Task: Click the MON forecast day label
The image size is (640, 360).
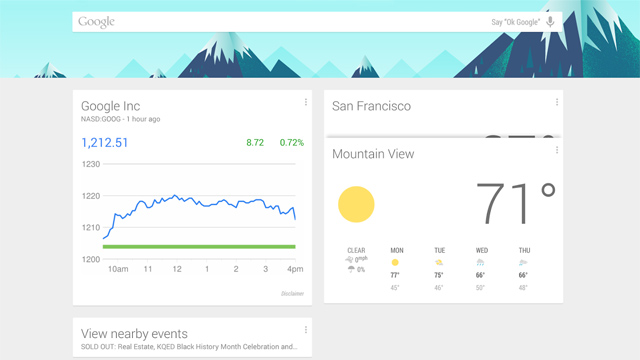Action: click(x=397, y=250)
